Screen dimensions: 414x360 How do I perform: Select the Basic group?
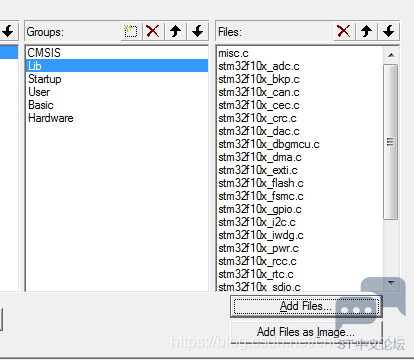click(x=117, y=105)
